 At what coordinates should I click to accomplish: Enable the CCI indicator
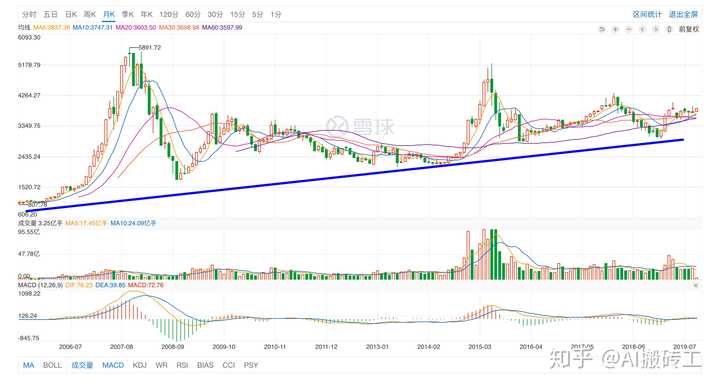pyautogui.click(x=229, y=365)
